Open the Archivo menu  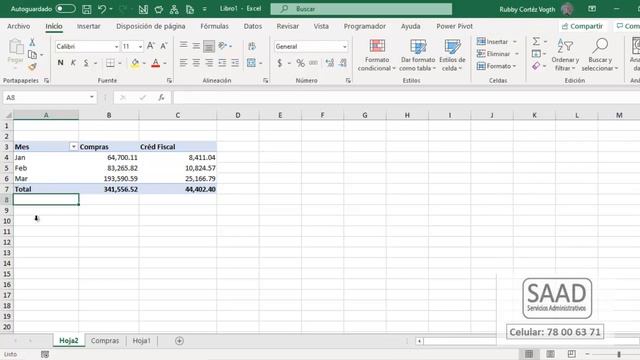pos(18,26)
